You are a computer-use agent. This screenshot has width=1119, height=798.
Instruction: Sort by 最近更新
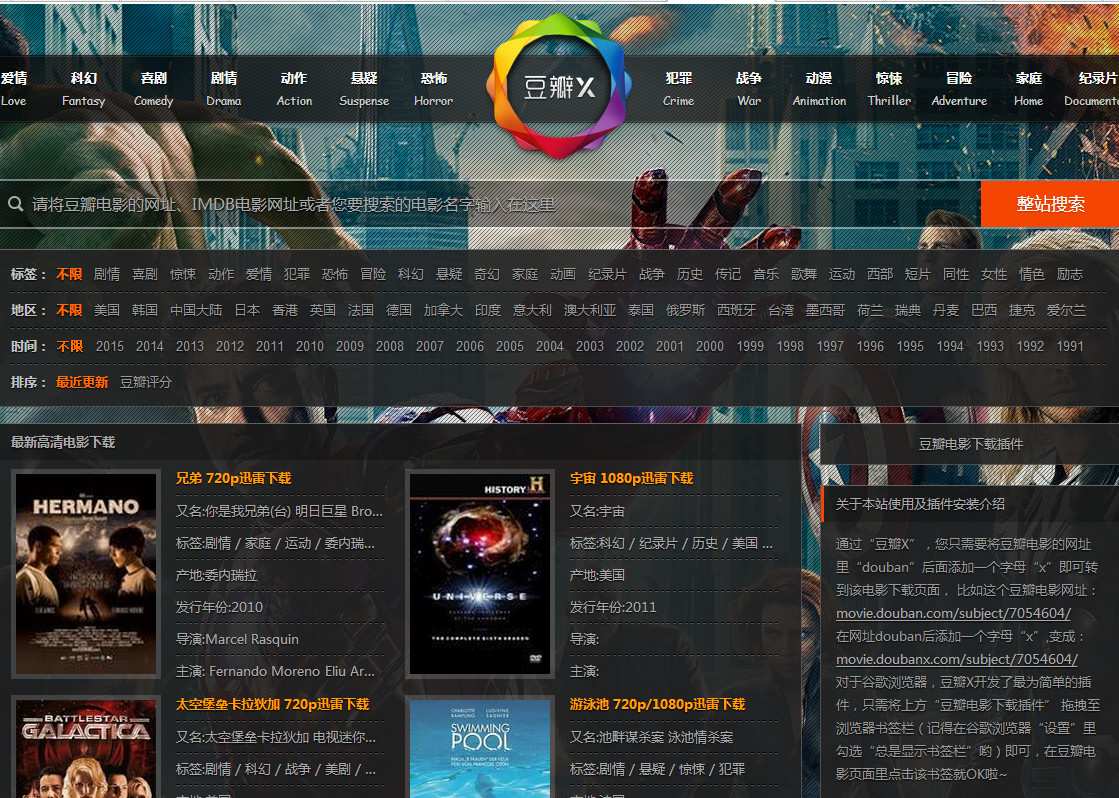pos(82,382)
